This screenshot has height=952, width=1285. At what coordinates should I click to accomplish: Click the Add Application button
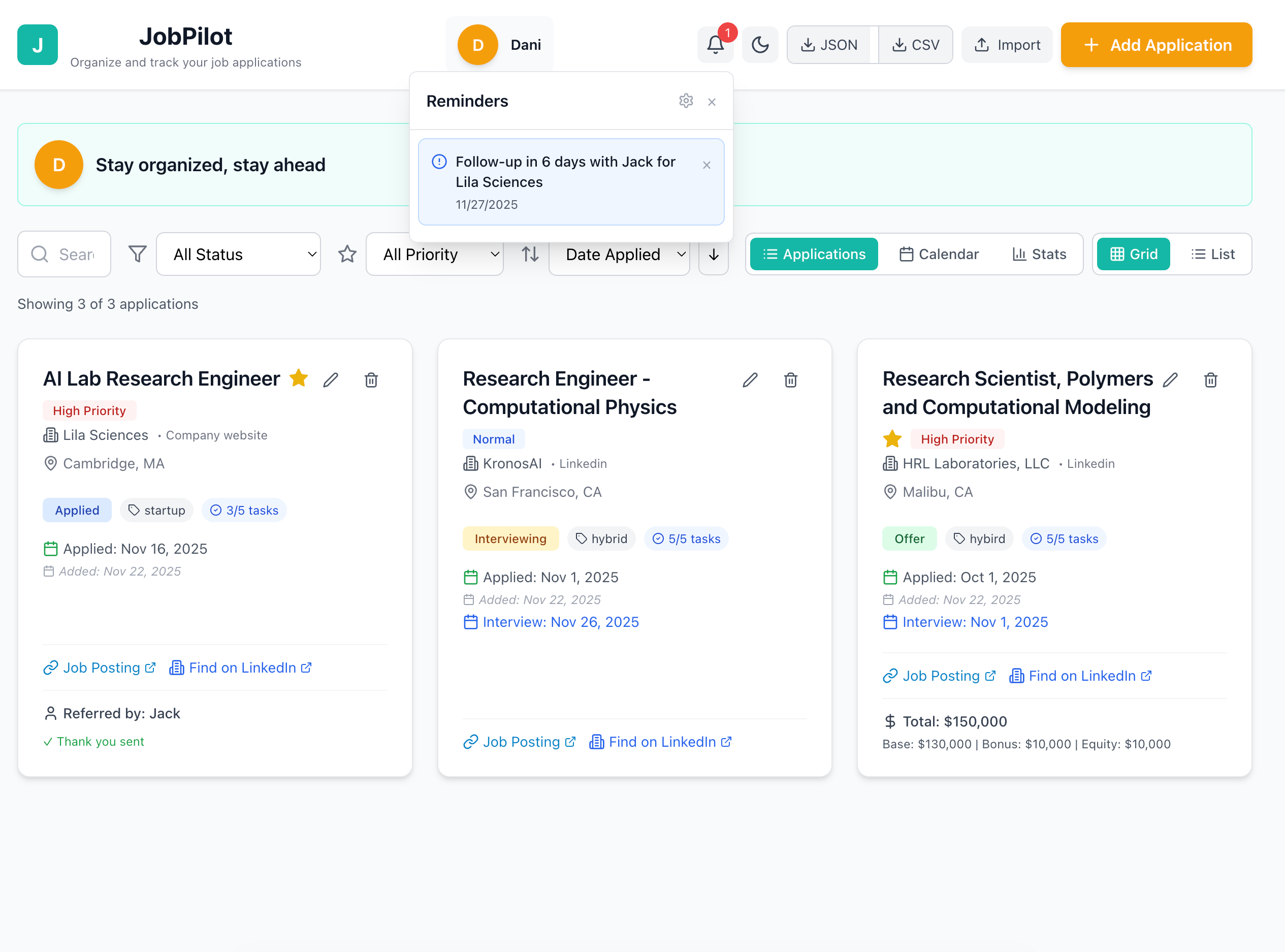click(x=1156, y=45)
